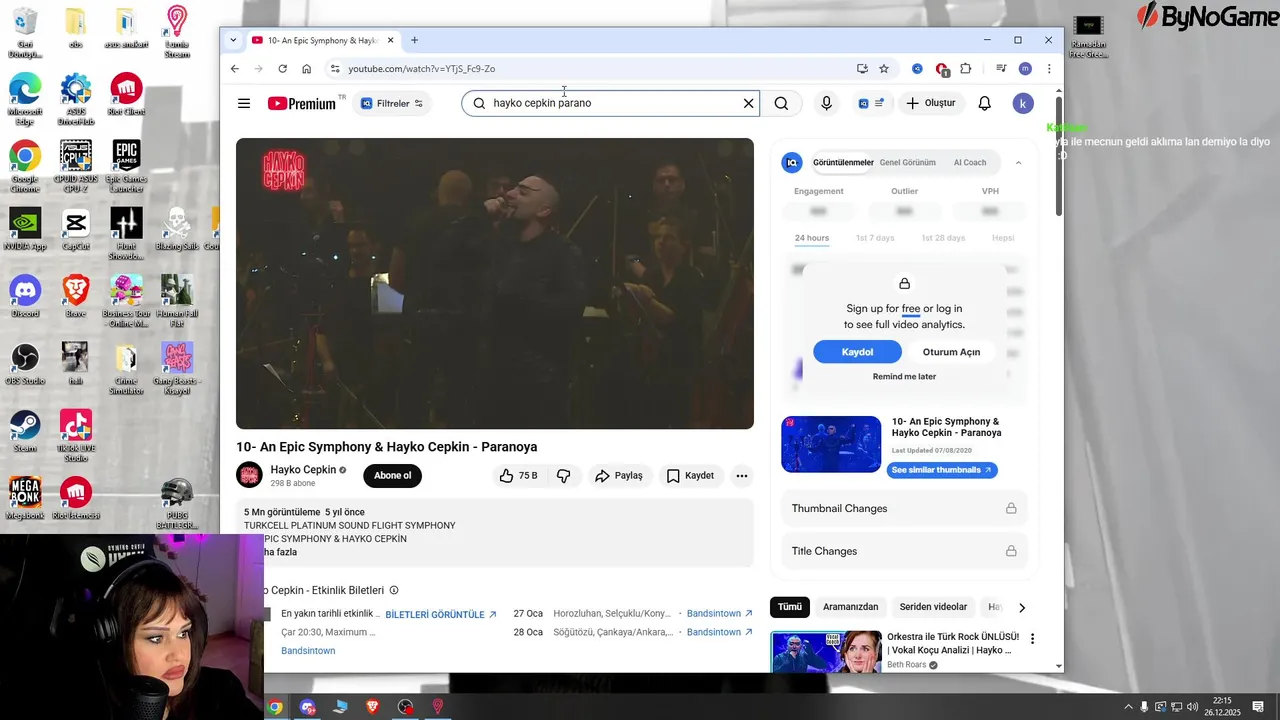Save the video with Kaydet
The height and width of the screenshot is (720, 1280).
tap(690, 476)
